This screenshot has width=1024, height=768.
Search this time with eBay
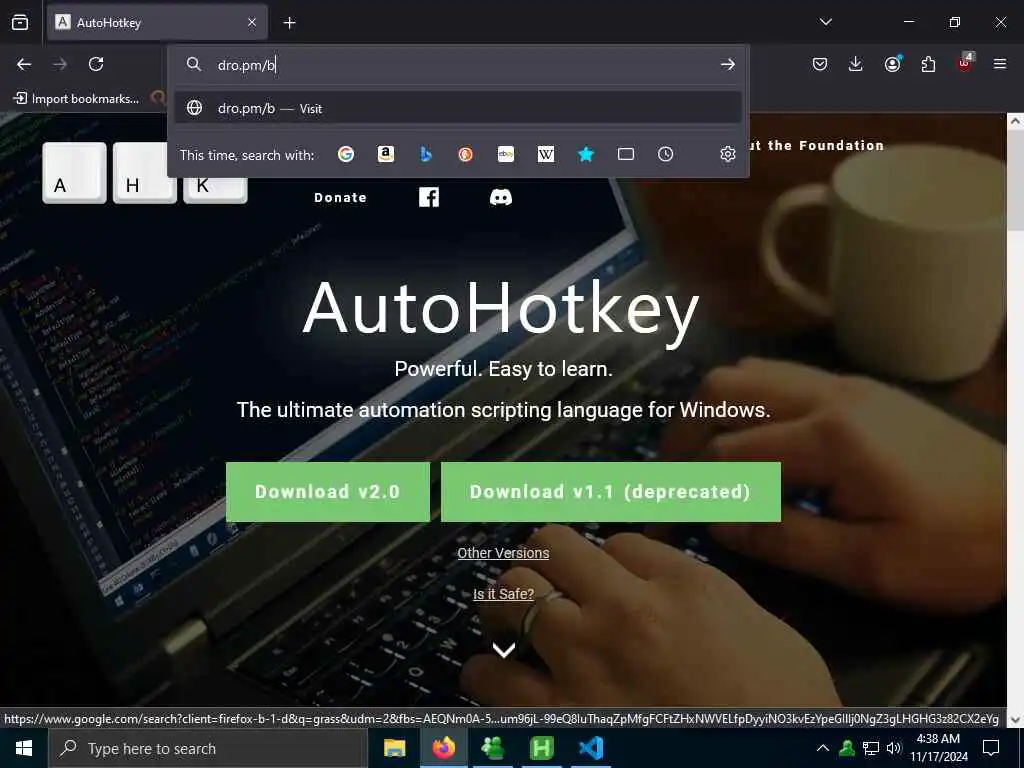click(x=506, y=154)
